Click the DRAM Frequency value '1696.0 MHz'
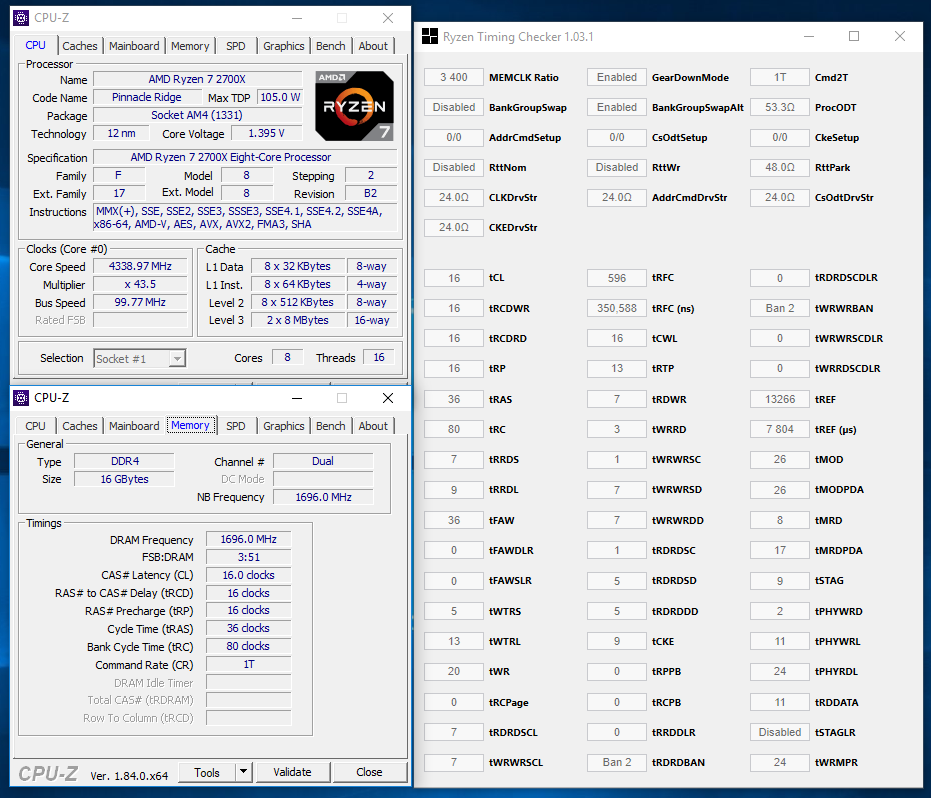This screenshot has width=931, height=798. click(249, 539)
